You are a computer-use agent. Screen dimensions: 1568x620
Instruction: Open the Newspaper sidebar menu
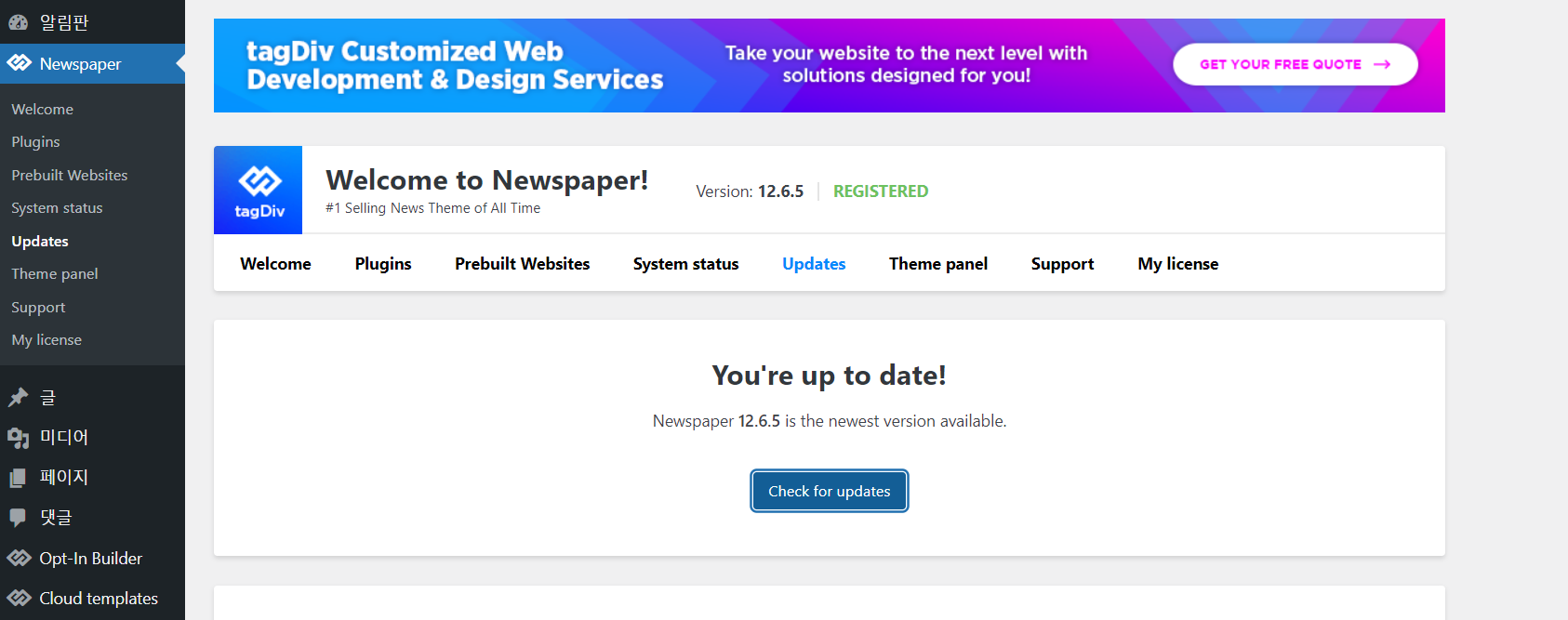click(92, 63)
